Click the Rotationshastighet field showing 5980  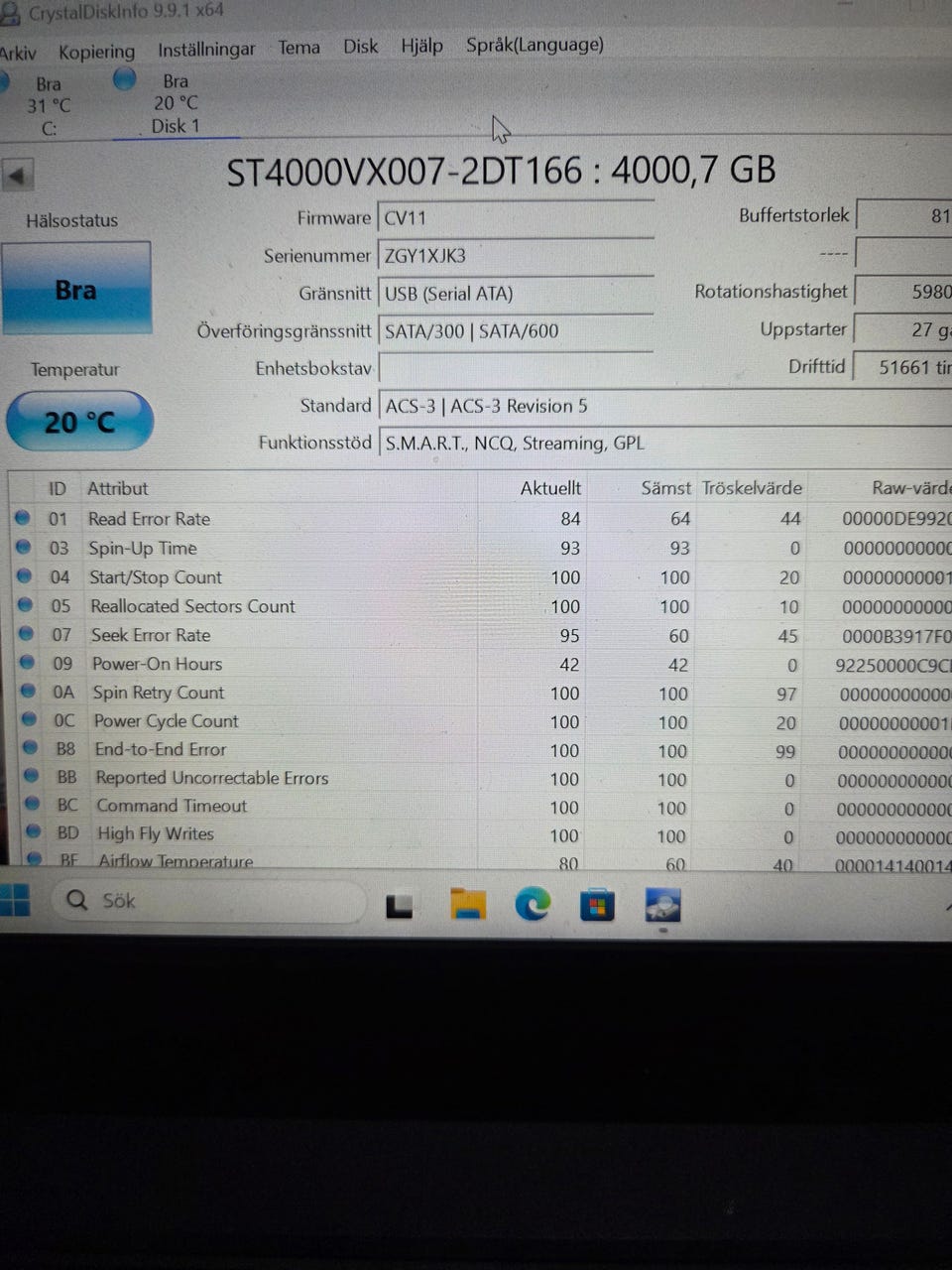click(x=904, y=292)
